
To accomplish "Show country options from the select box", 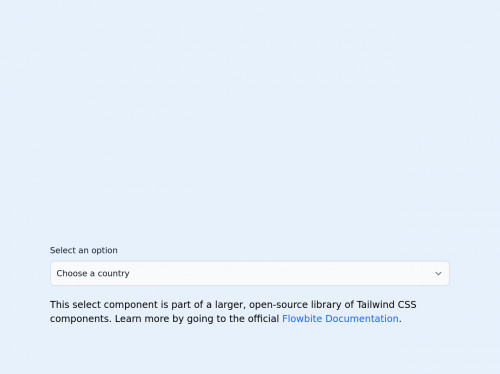I will pos(250,273).
